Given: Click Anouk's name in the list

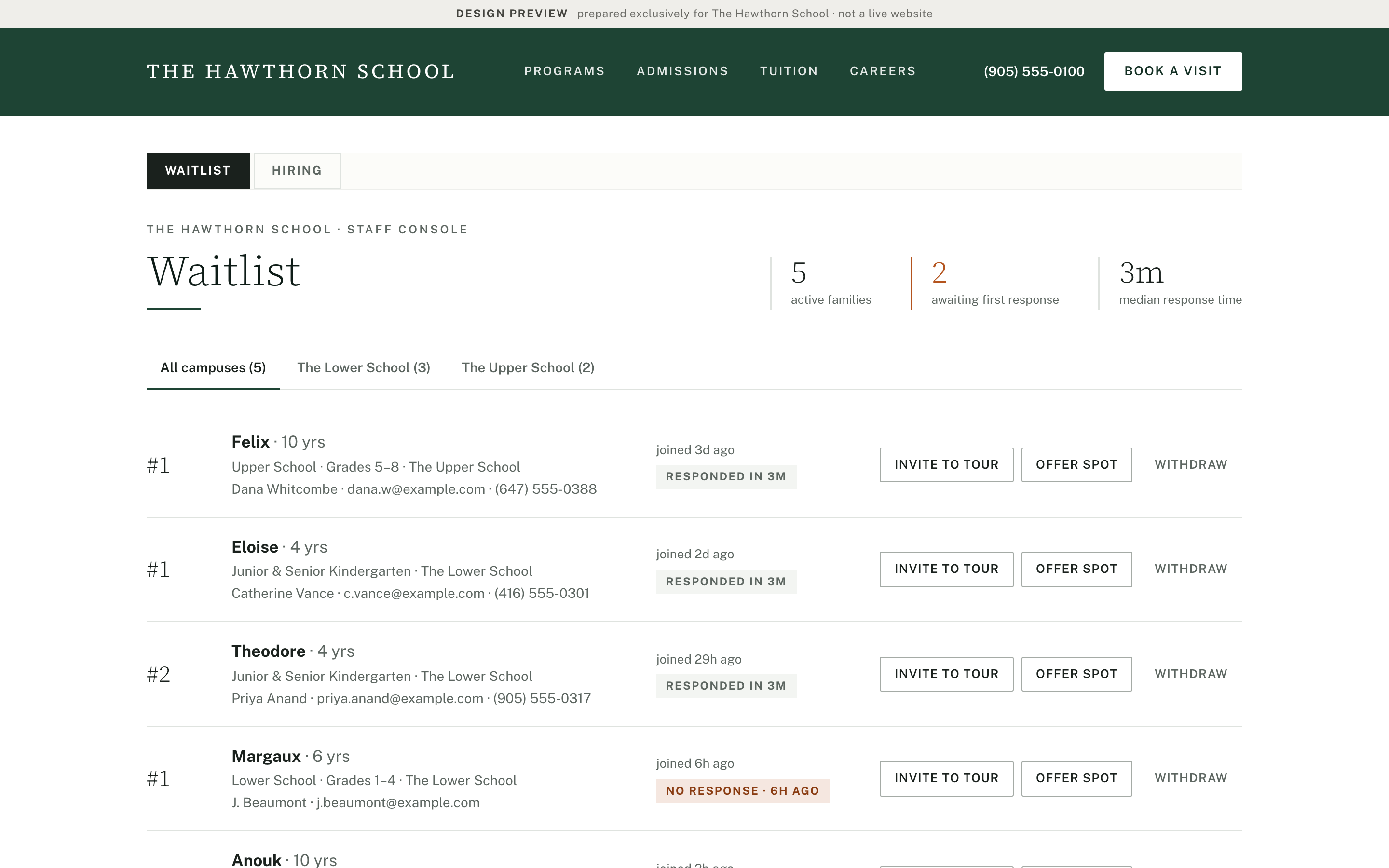Looking at the screenshot, I should click(x=257, y=861).
